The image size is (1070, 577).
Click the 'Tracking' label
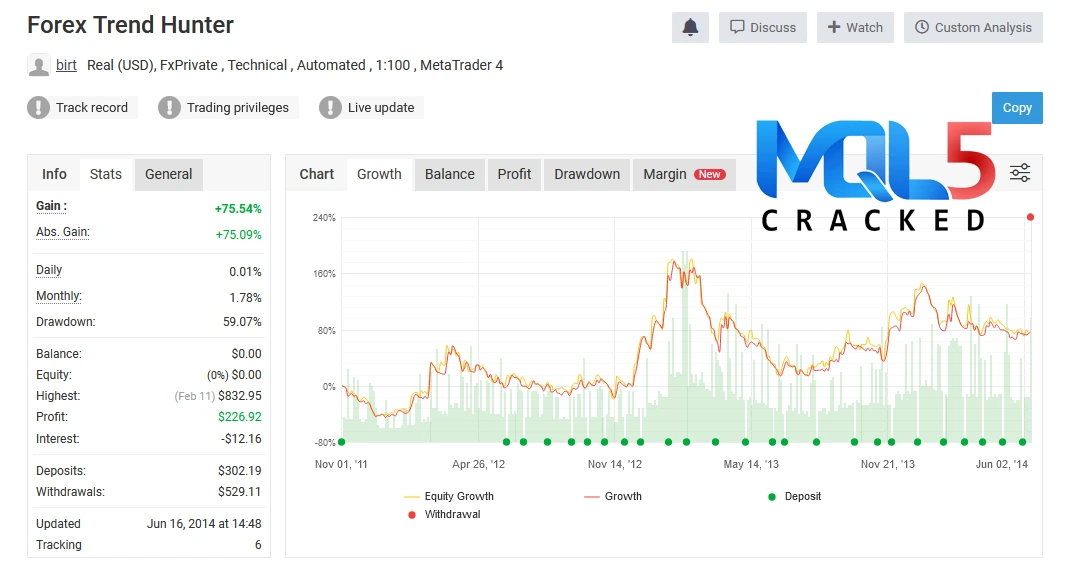tap(59, 545)
